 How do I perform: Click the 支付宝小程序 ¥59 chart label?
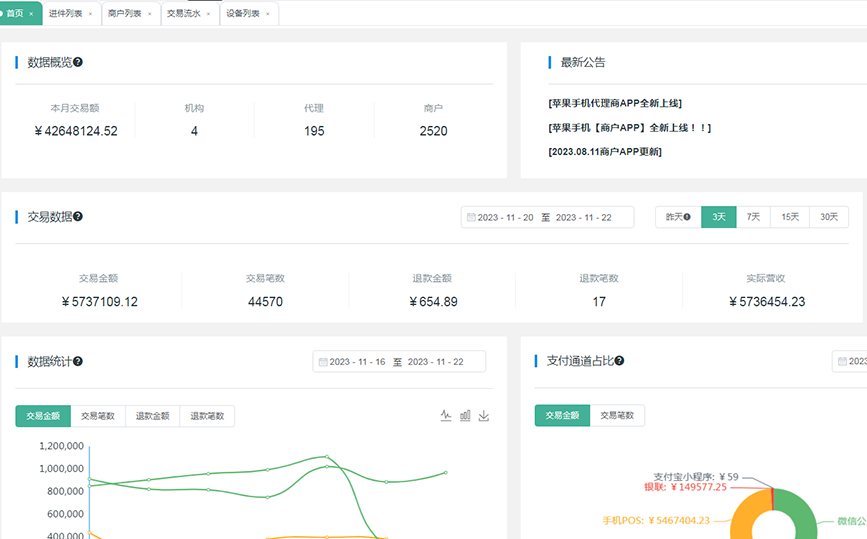point(696,477)
